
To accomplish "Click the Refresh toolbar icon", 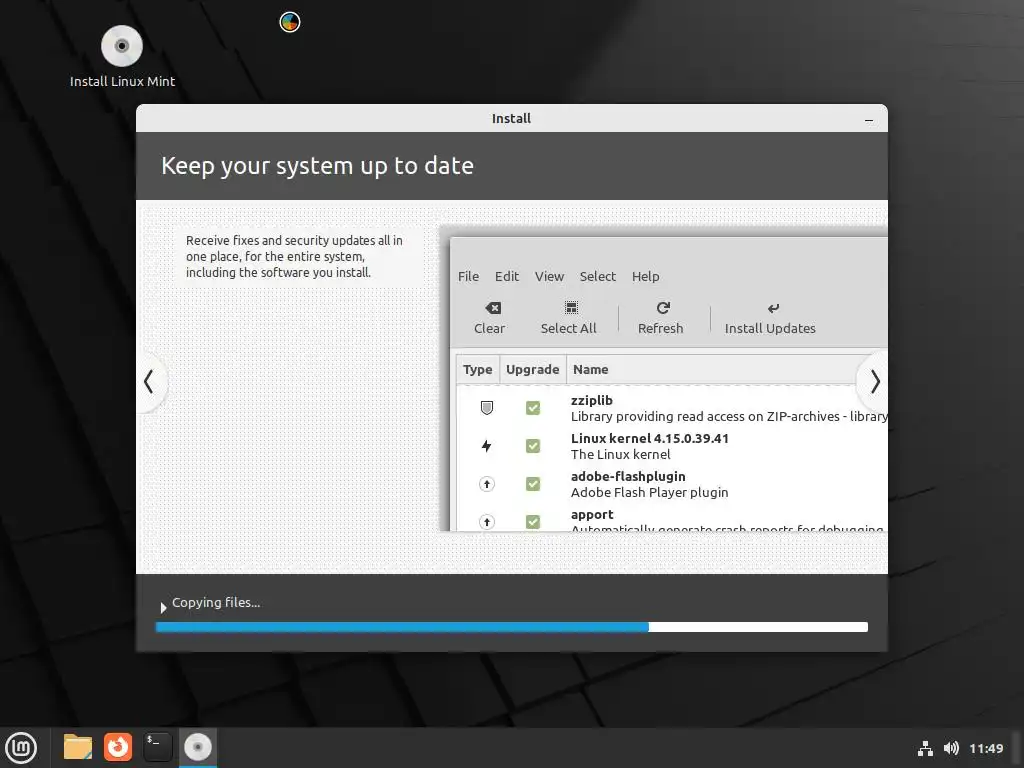I will [x=663, y=308].
